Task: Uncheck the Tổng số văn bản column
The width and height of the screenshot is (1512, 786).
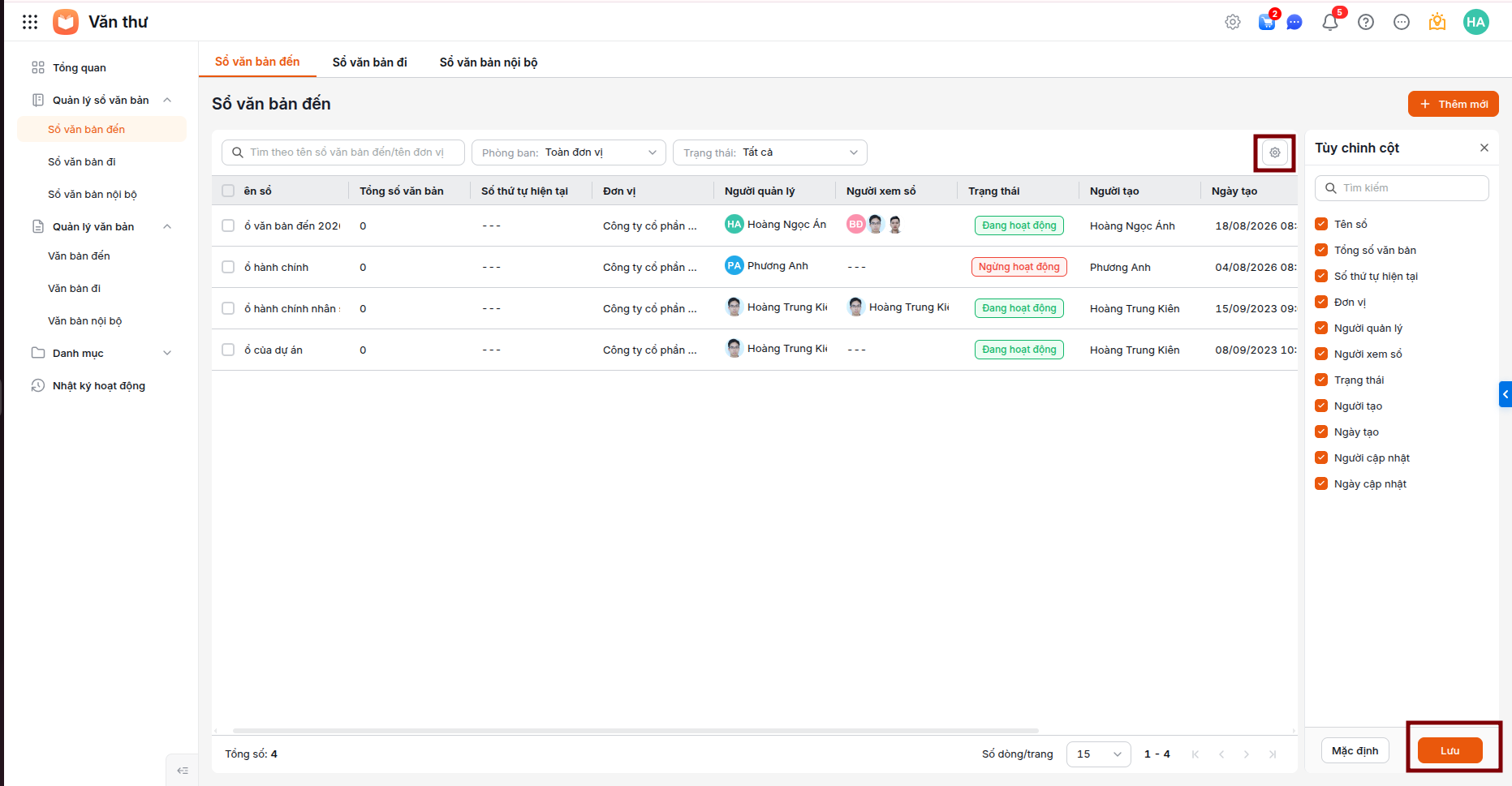Action: coord(1321,250)
